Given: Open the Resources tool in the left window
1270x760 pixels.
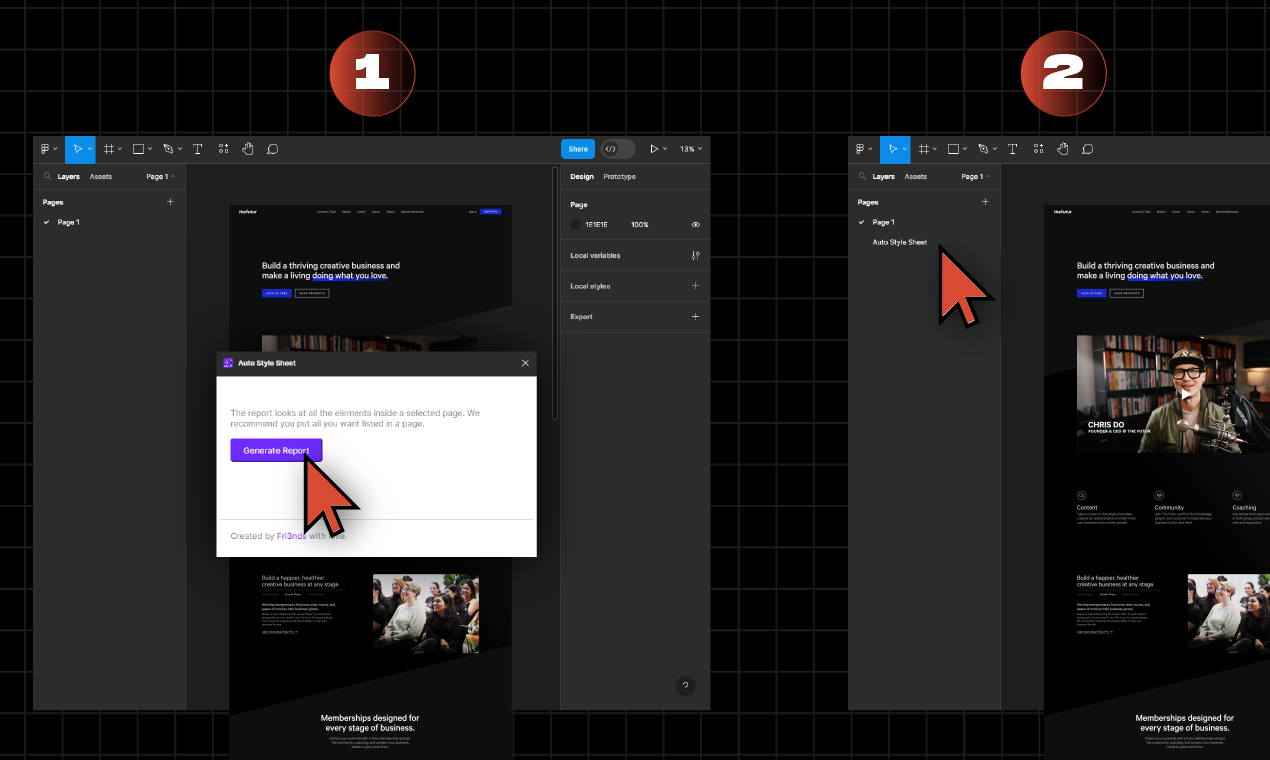Looking at the screenshot, I should coord(223,149).
